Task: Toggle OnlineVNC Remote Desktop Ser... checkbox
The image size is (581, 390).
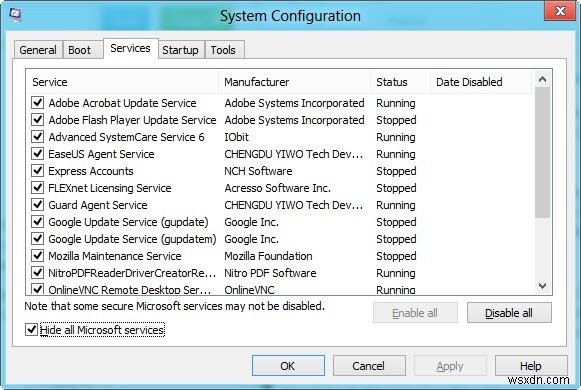Action: coord(37,289)
